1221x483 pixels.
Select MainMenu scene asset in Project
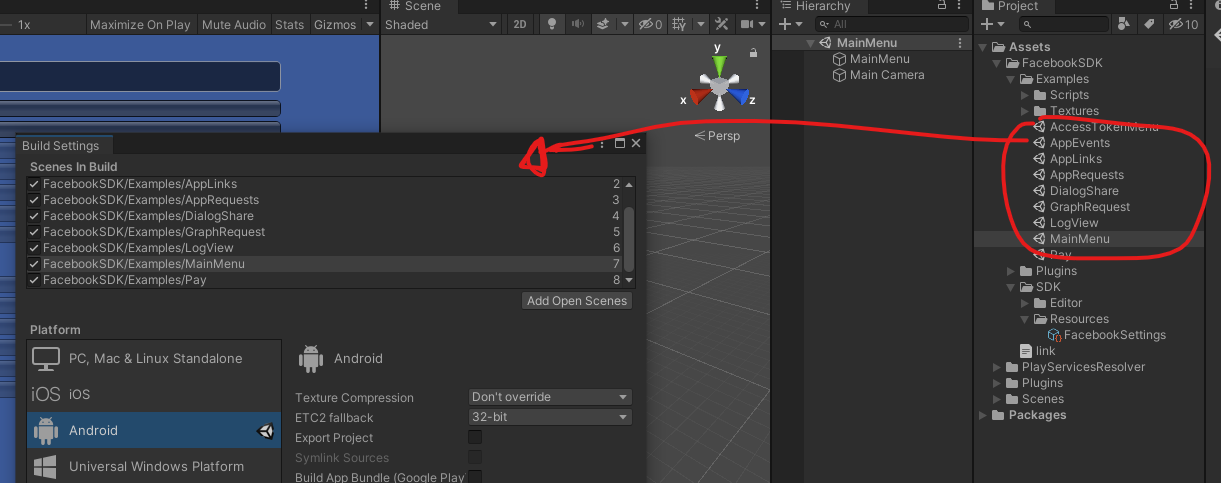(1071, 239)
